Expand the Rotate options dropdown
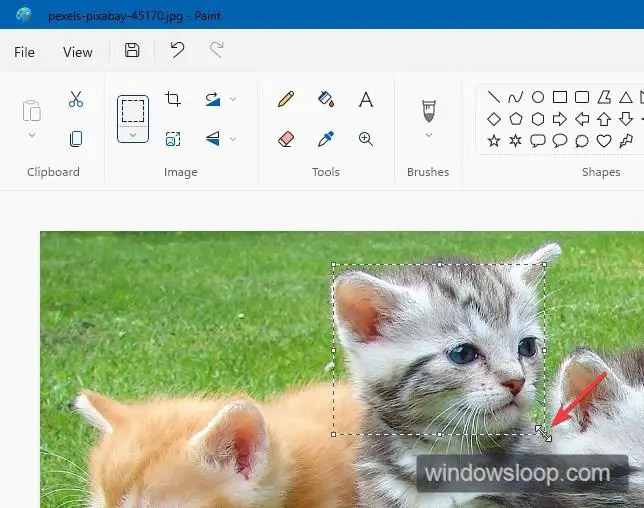Viewport: 644px width, 508px height. pos(233,99)
